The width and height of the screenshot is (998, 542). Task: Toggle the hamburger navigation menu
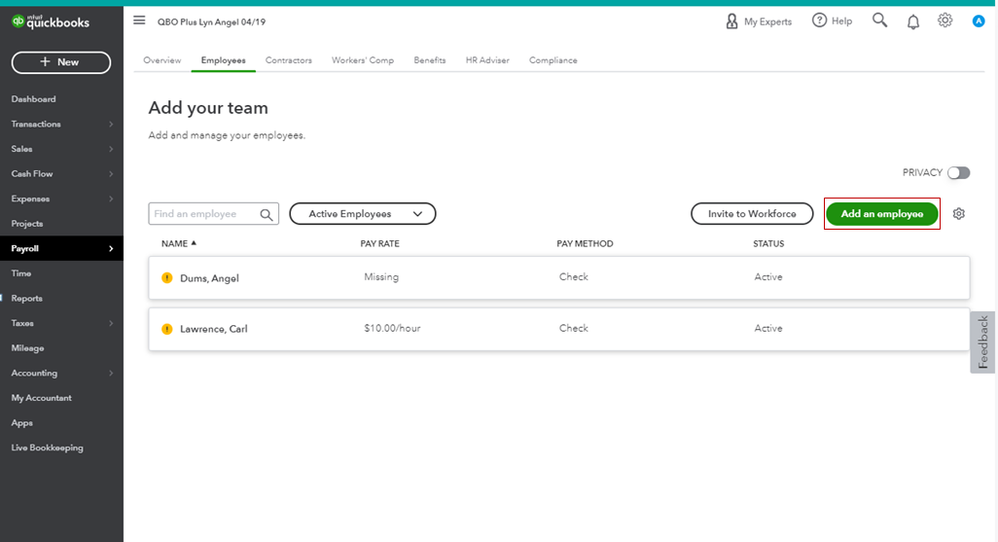click(139, 20)
